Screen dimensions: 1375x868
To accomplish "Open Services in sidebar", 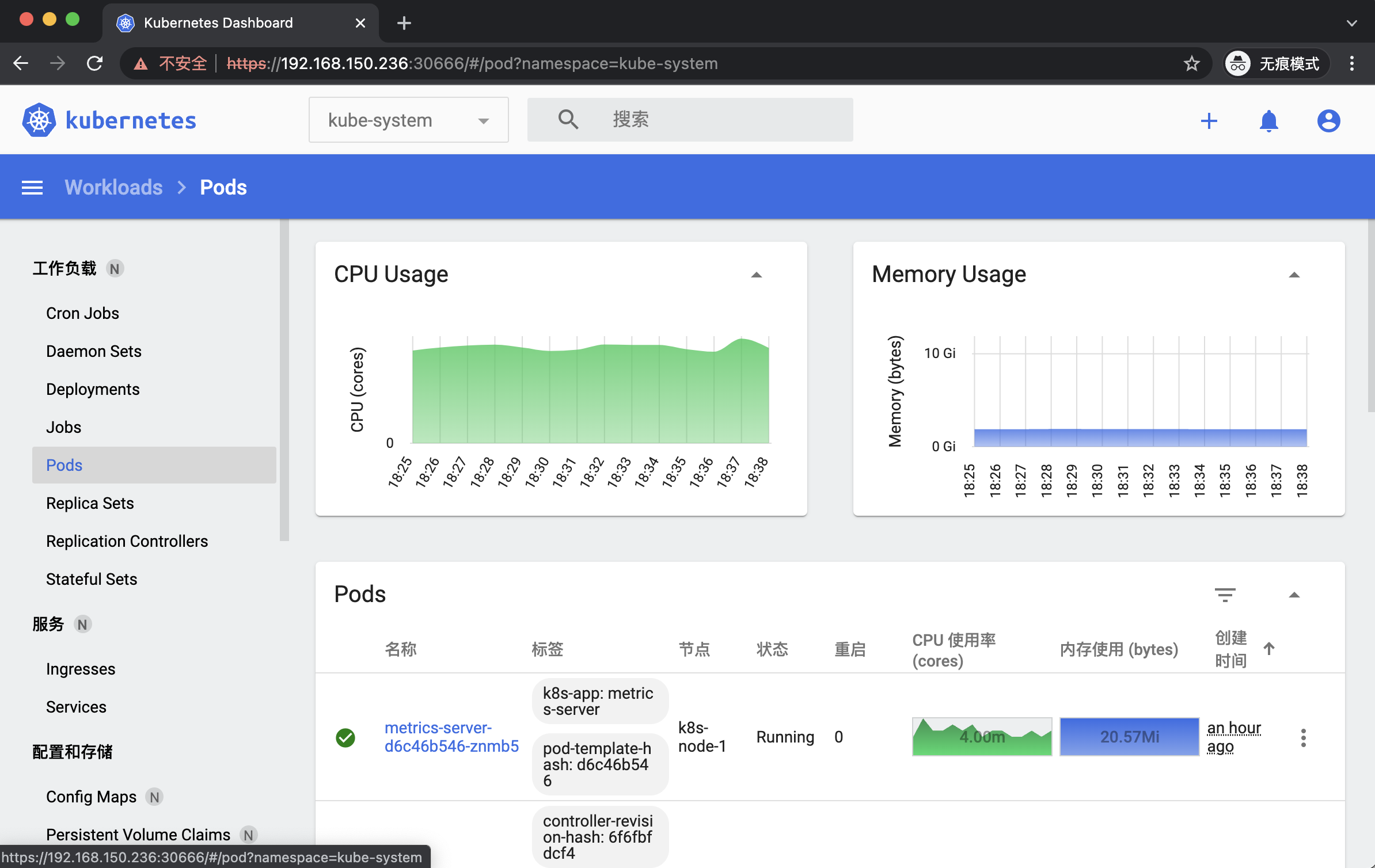I will point(76,707).
